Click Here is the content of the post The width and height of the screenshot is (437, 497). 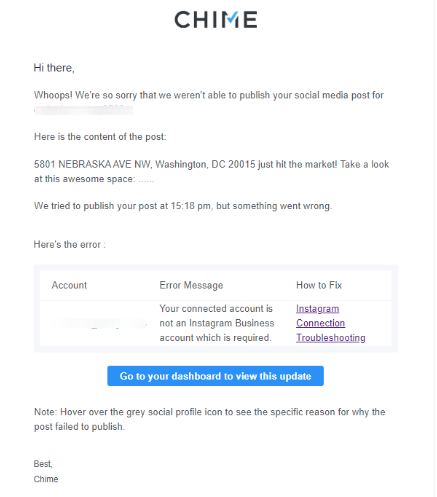(100, 137)
